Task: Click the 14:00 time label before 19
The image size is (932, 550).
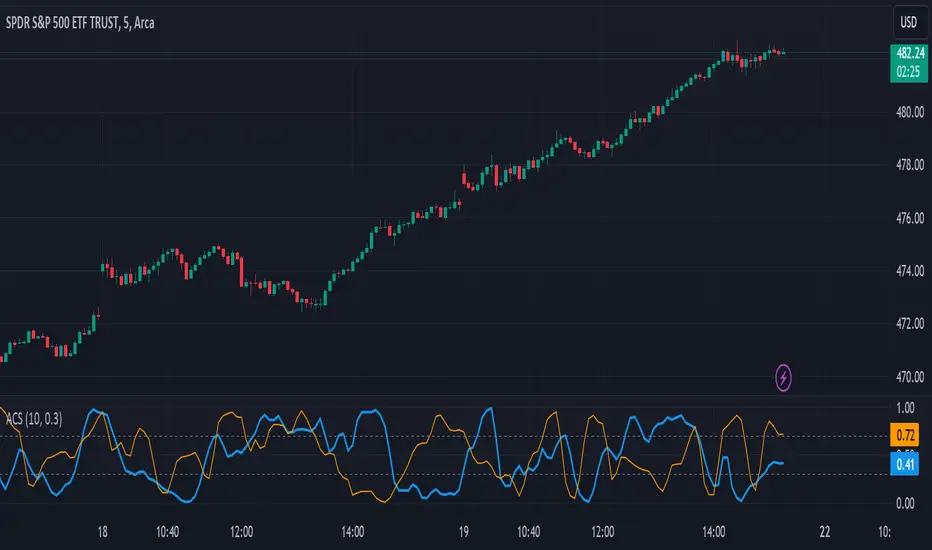Action: pos(352,532)
